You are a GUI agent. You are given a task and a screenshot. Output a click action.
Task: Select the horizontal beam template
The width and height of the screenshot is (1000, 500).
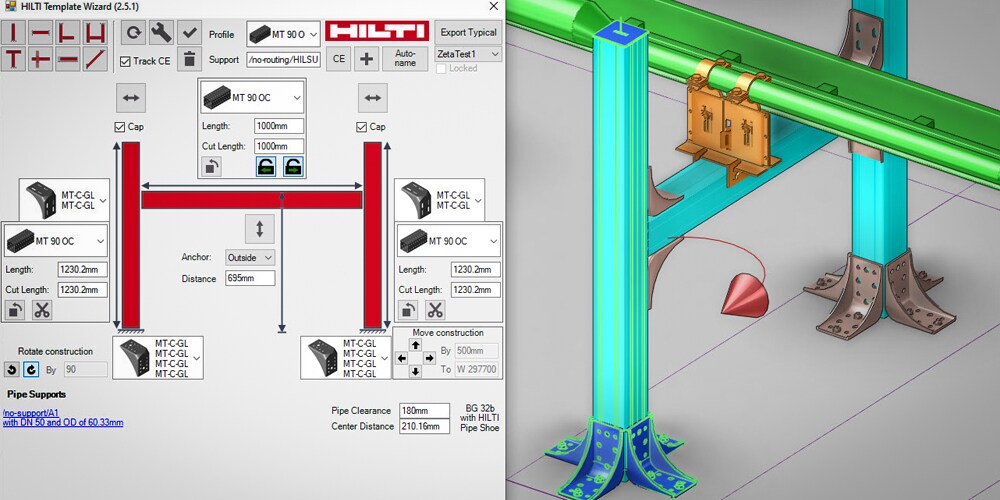tap(41, 33)
